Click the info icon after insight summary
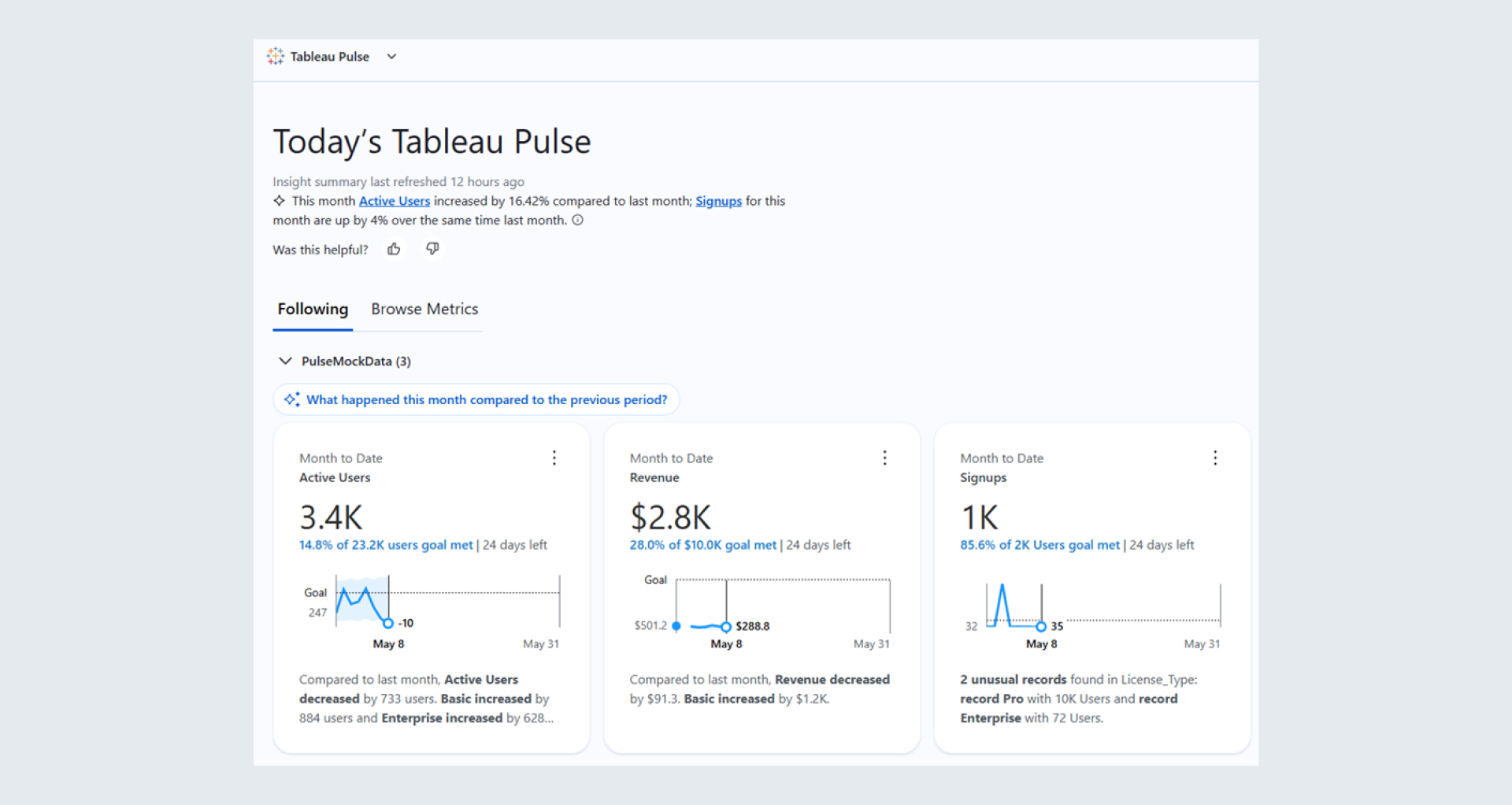Screen dimensions: 1512x805 tap(577, 220)
